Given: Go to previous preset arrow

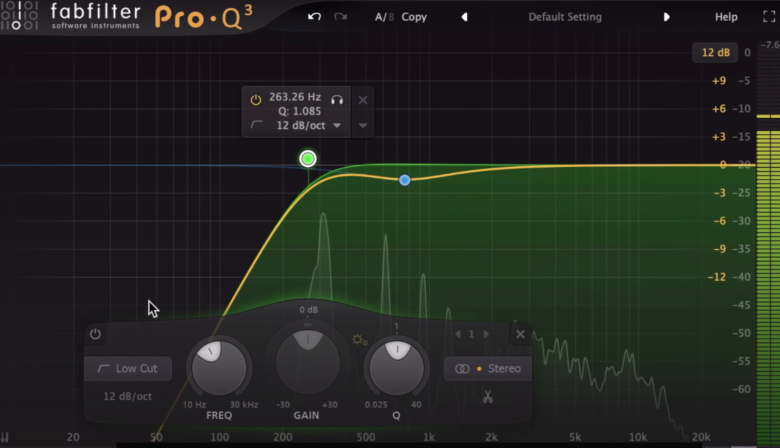Looking at the screenshot, I should [464, 17].
